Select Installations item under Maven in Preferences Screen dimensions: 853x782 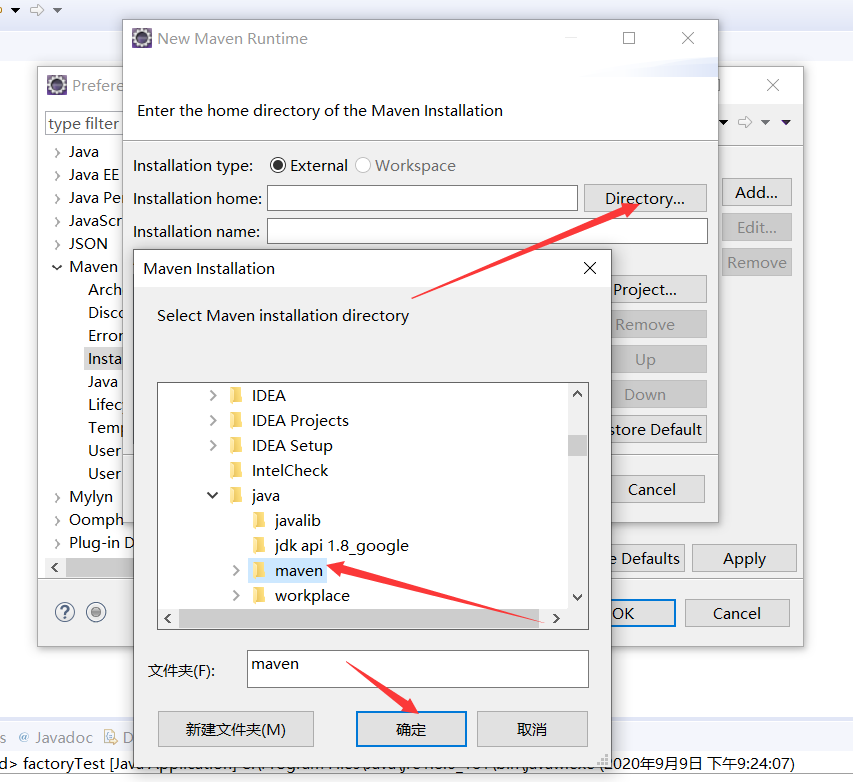point(104,359)
